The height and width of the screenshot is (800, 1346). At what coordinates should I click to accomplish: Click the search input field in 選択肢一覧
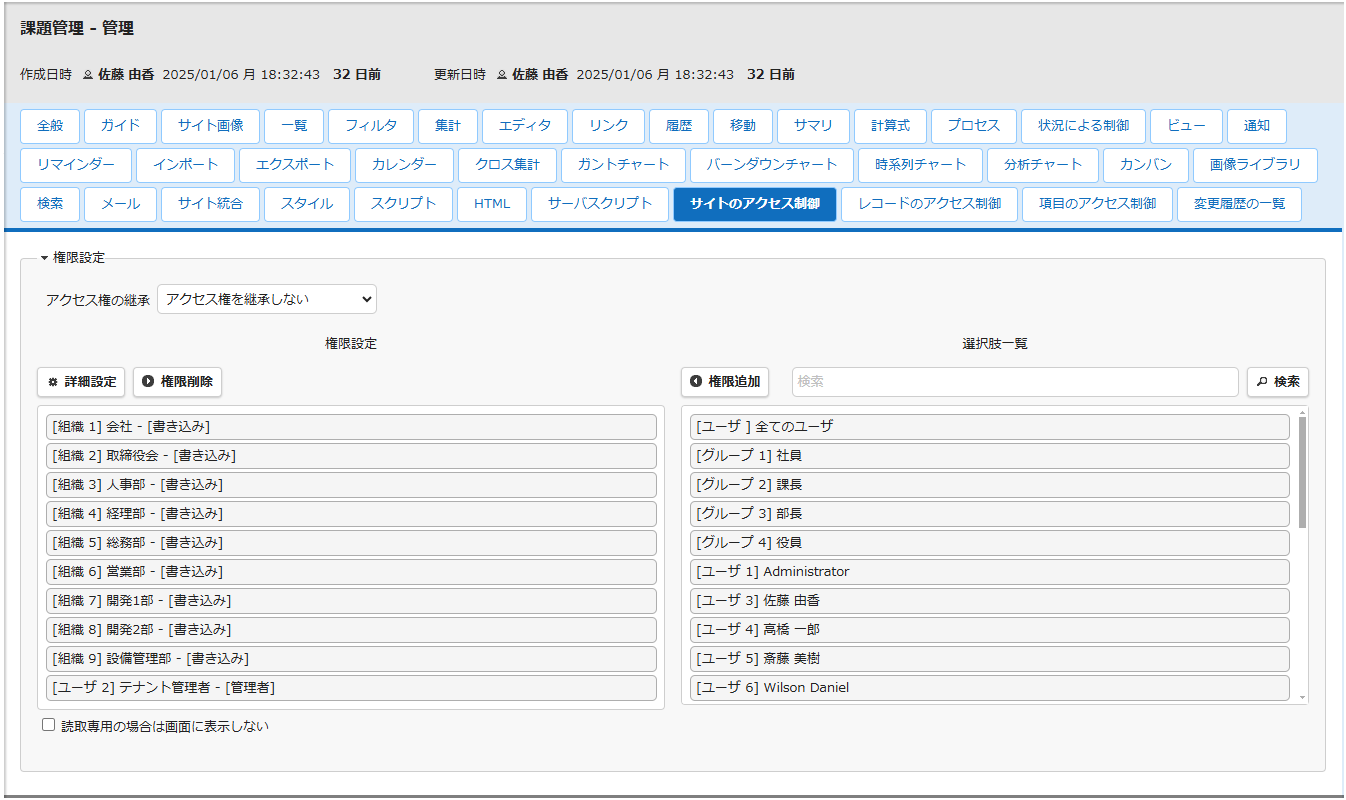[x=1015, y=382]
